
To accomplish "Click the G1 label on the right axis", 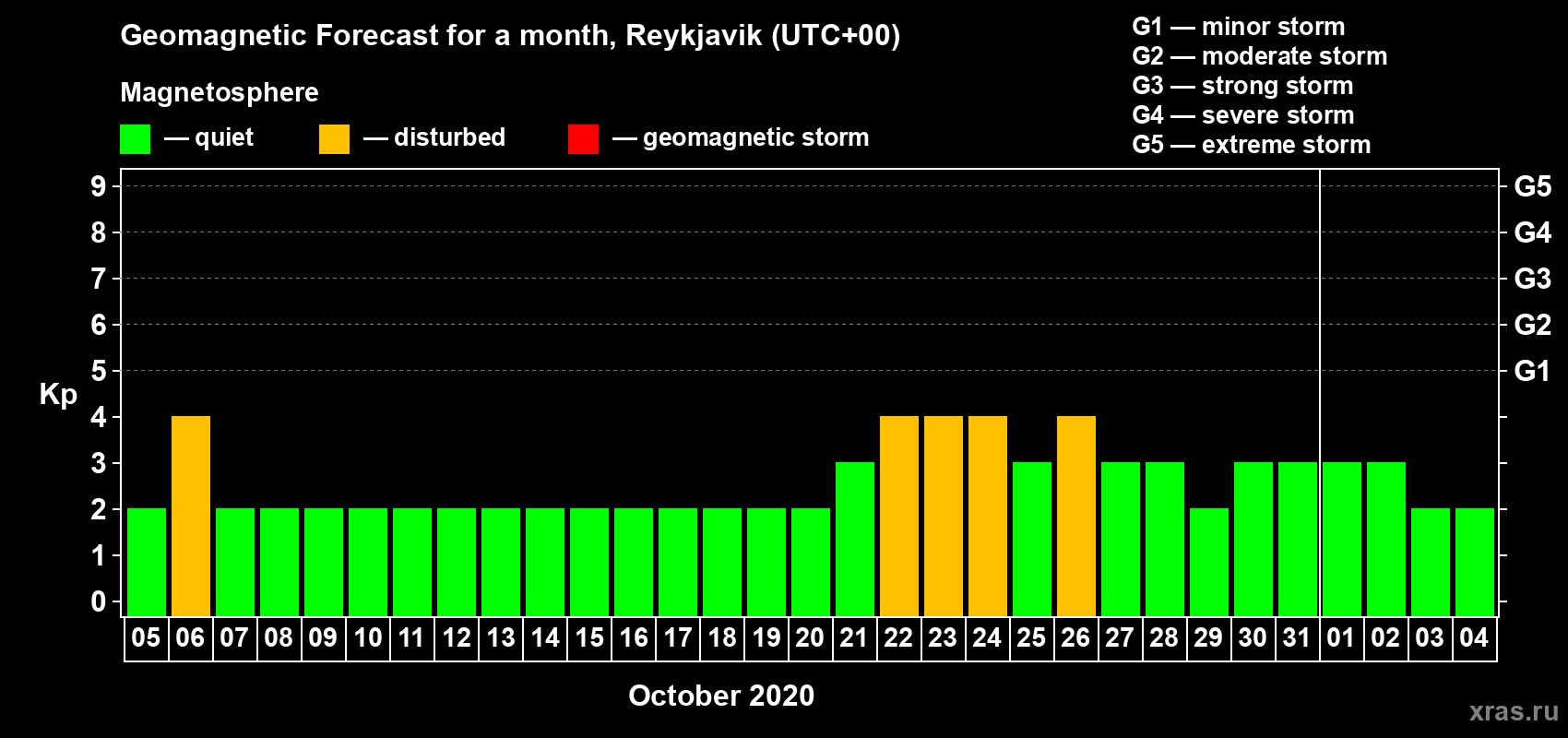I will (x=1532, y=371).
